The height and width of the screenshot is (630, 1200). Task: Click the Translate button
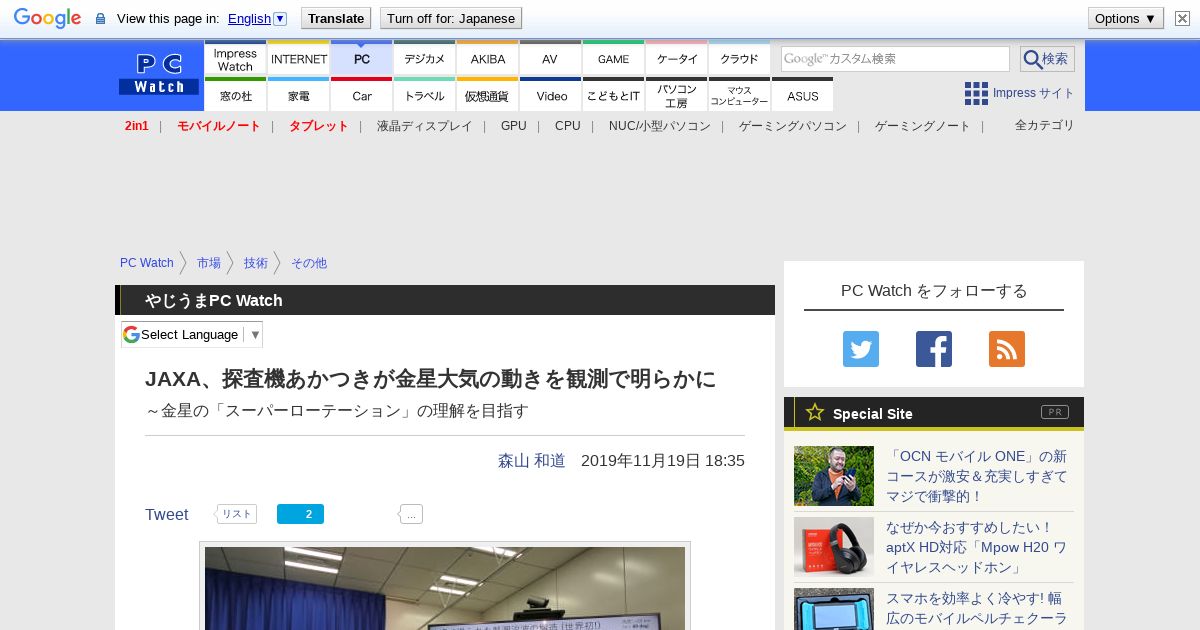(336, 18)
